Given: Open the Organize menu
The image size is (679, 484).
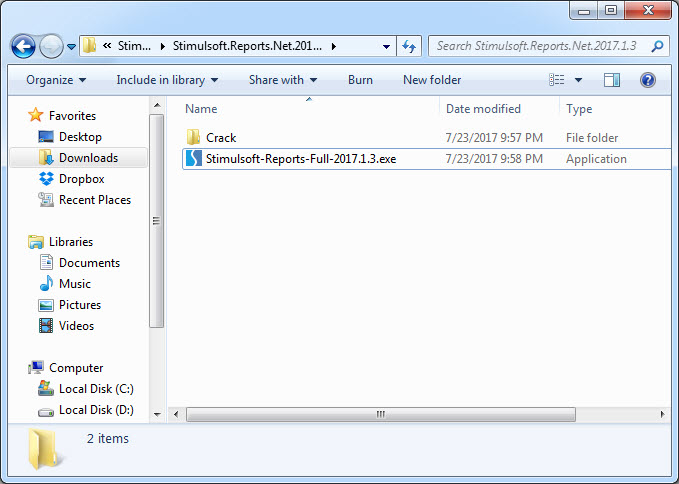Looking at the screenshot, I should 56,80.
